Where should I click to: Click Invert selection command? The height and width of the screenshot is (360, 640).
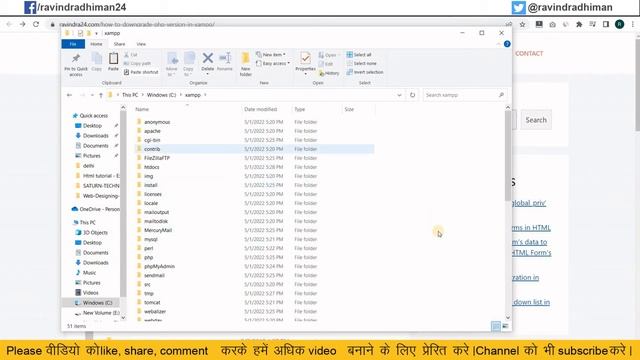365,72
